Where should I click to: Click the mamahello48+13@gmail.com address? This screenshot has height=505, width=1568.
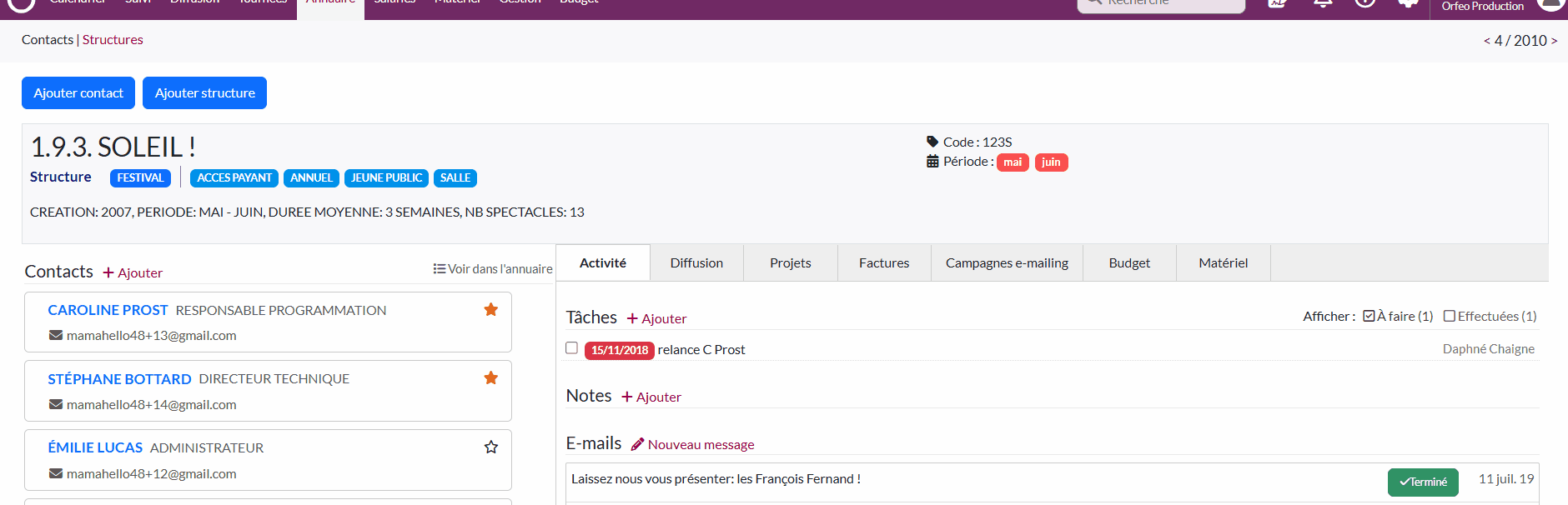[152, 335]
